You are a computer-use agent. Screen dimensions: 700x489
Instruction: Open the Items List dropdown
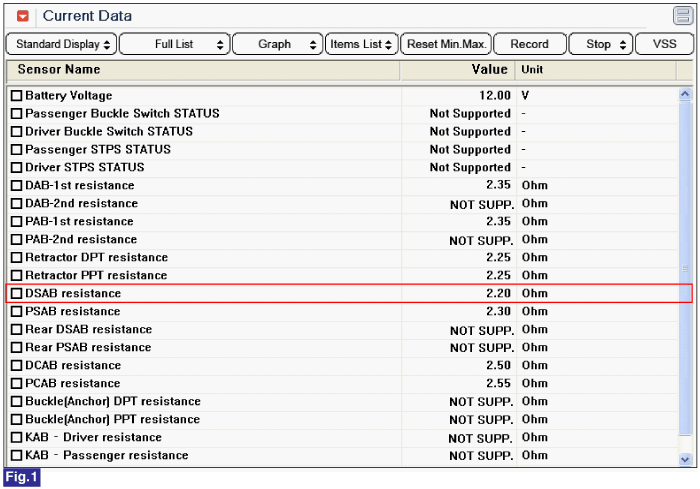(x=361, y=44)
